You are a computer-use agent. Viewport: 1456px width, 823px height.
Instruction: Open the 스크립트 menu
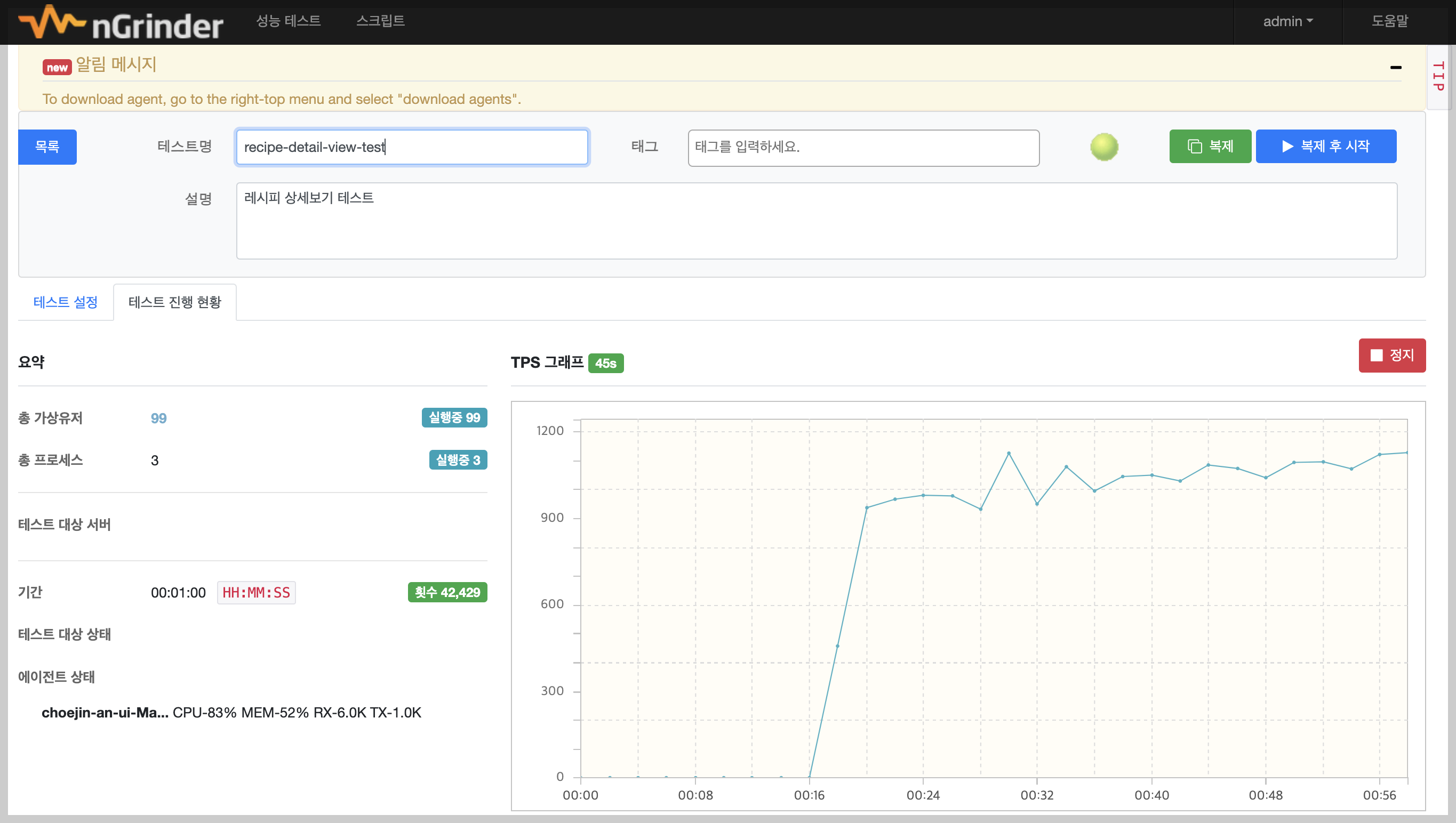(x=380, y=21)
